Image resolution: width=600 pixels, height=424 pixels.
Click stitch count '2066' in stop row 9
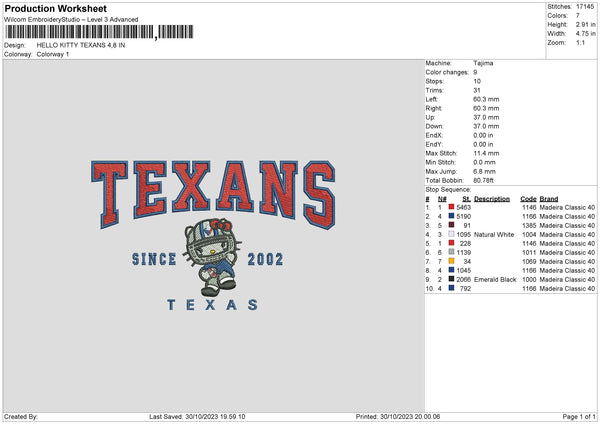tap(463, 279)
